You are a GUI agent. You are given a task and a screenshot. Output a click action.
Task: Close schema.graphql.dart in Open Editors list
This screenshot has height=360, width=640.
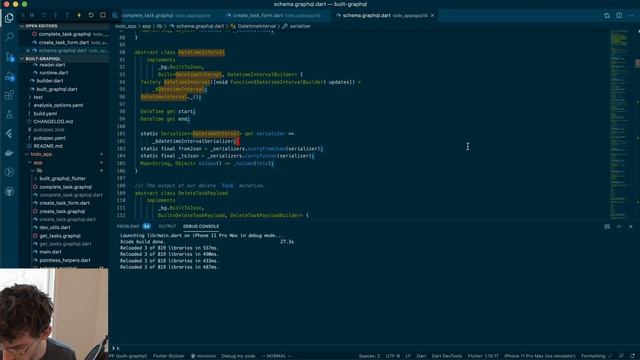point(28,51)
